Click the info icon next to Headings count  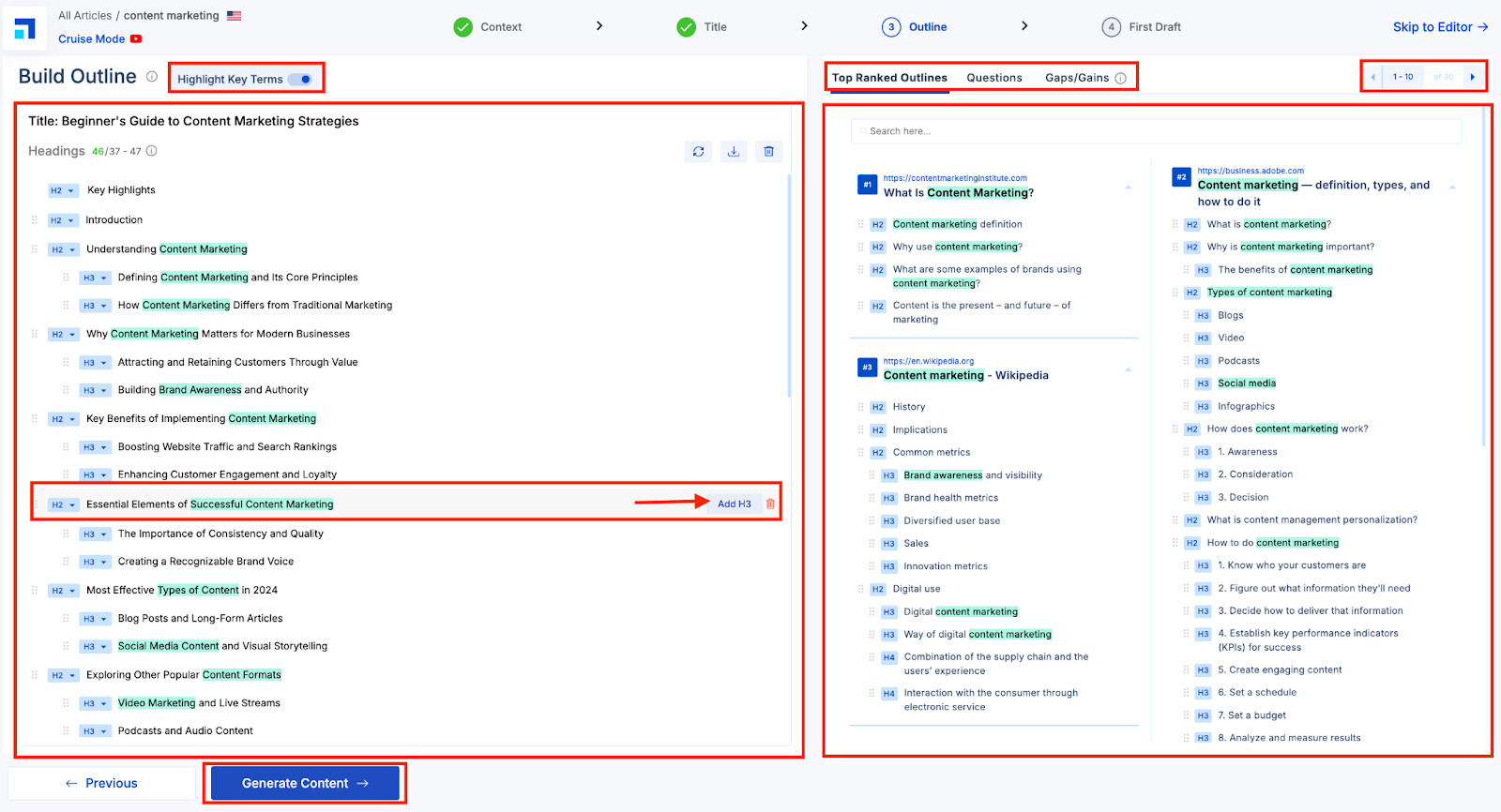[x=152, y=151]
